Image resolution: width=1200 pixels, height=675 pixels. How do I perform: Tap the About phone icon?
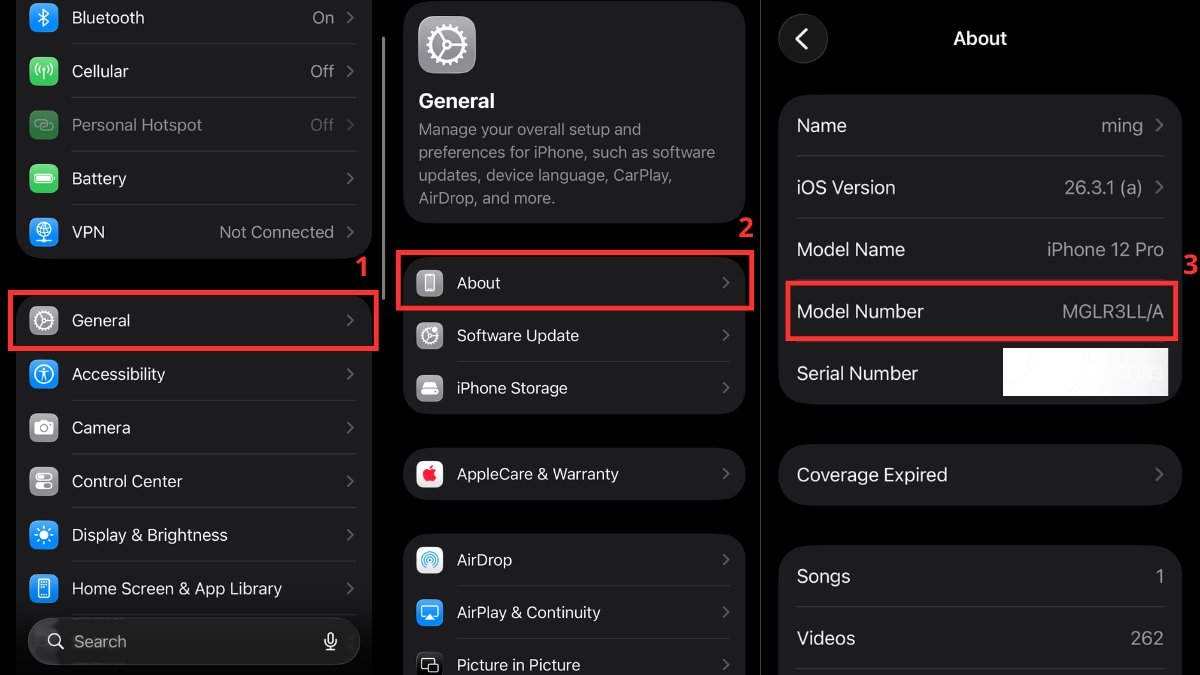[430, 283]
